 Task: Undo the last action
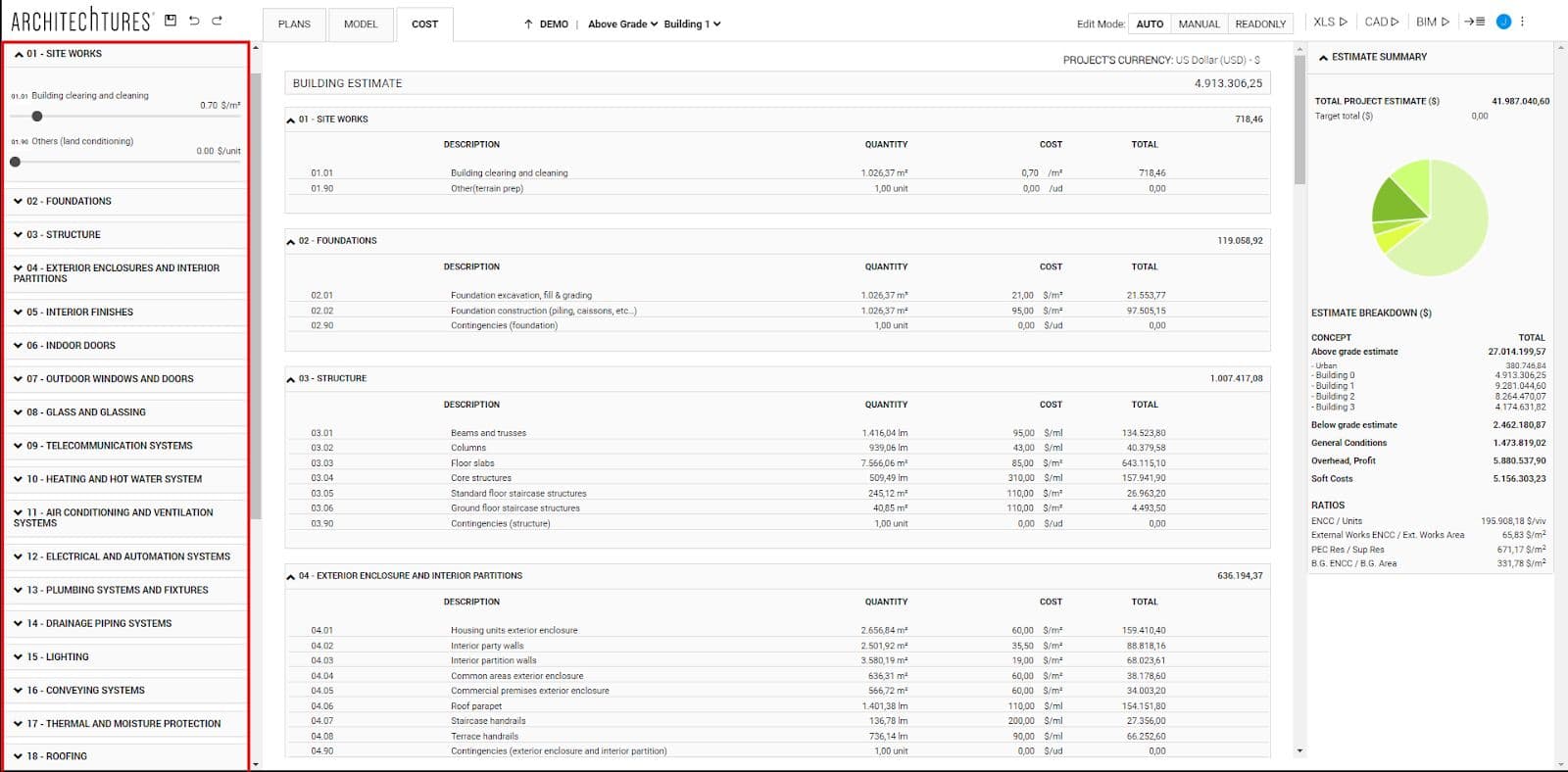pyautogui.click(x=194, y=21)
